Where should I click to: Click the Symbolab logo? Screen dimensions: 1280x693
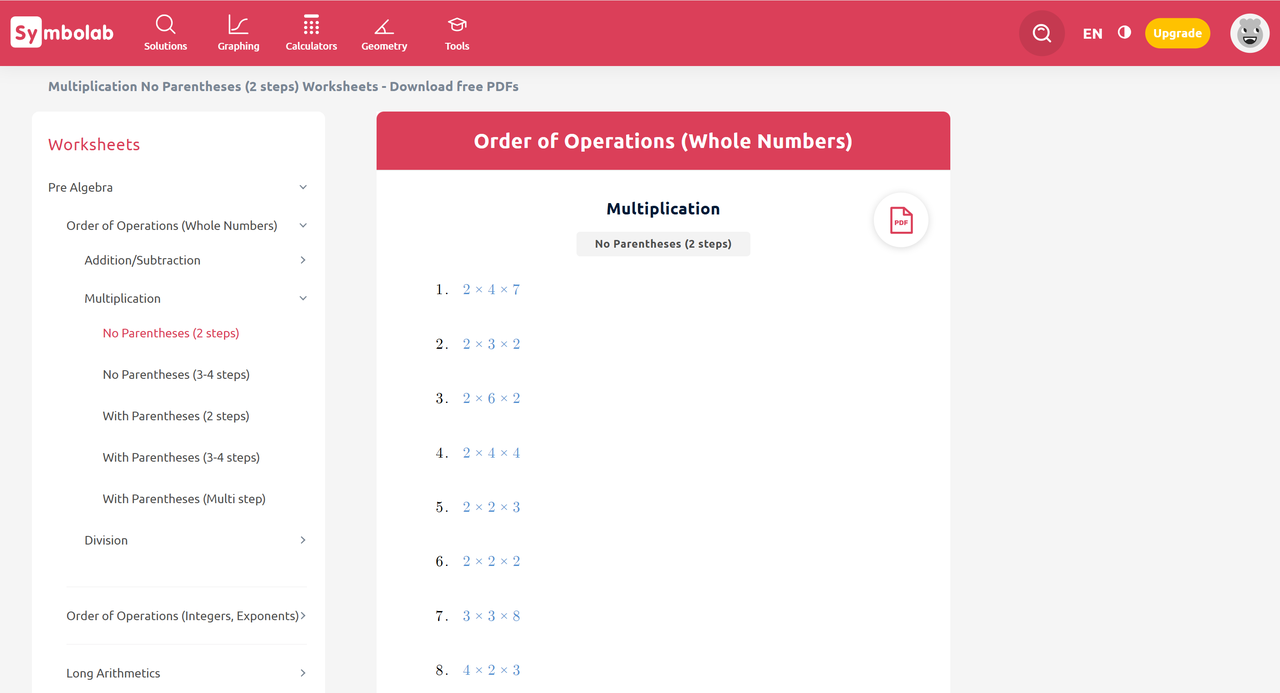(x=62, y=33)
